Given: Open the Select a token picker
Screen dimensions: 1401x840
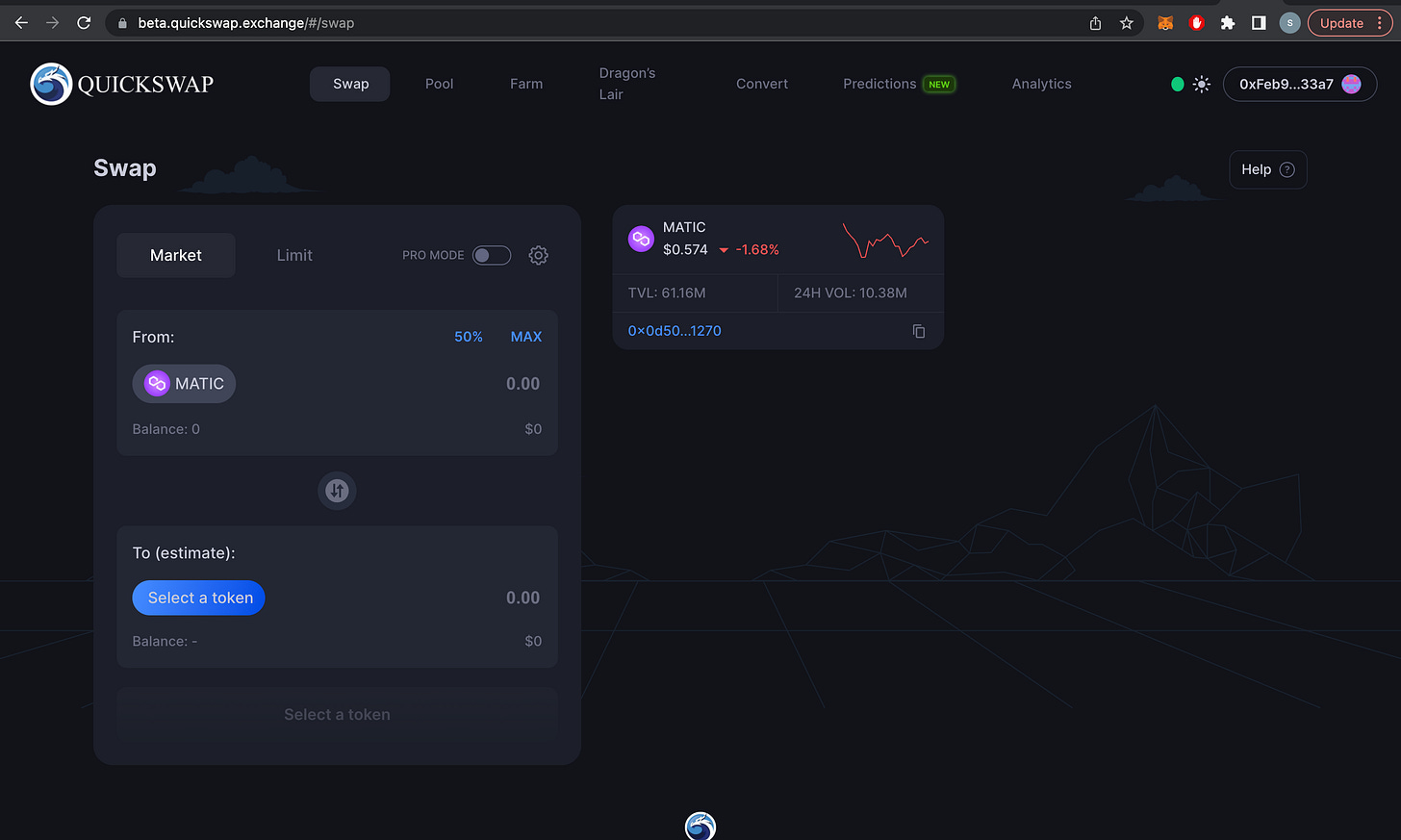Looking at the screenshot, I should (198, 598).
